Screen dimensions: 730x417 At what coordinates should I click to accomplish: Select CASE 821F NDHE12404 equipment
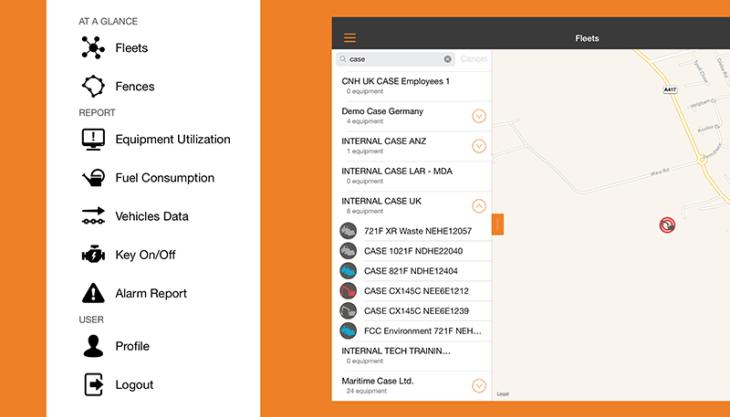[x=412, y=271]
